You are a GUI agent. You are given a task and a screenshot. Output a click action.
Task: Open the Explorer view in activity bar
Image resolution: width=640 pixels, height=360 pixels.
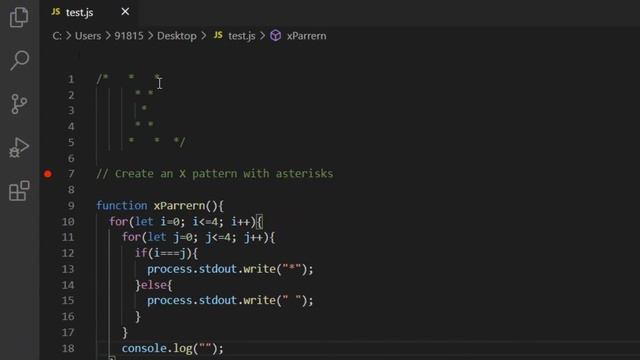pyautogui.click(x=19, y=17)
